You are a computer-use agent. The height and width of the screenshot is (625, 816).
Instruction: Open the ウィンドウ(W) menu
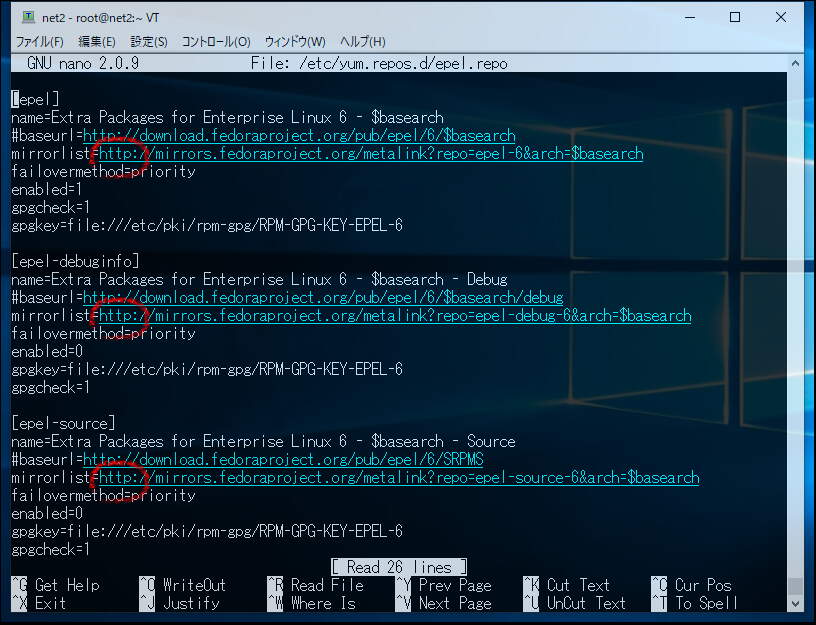point(295,42)
